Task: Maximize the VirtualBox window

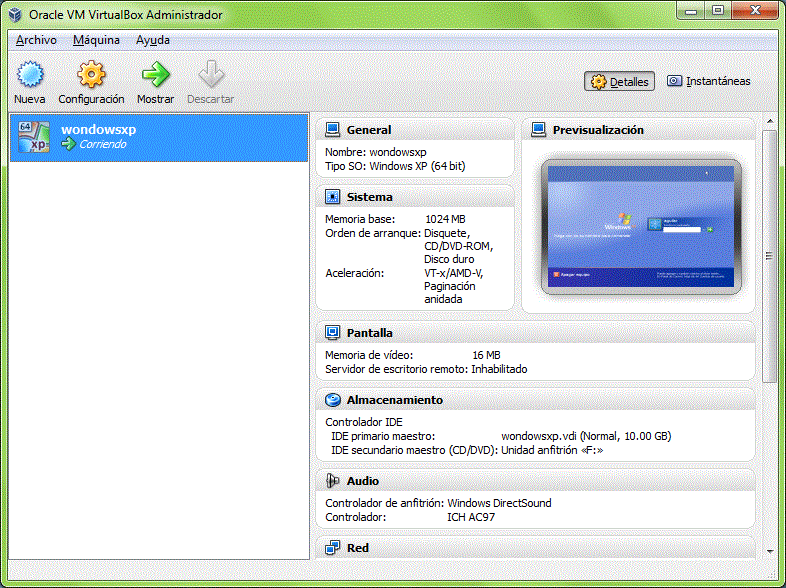Action: tap(718, 11)
